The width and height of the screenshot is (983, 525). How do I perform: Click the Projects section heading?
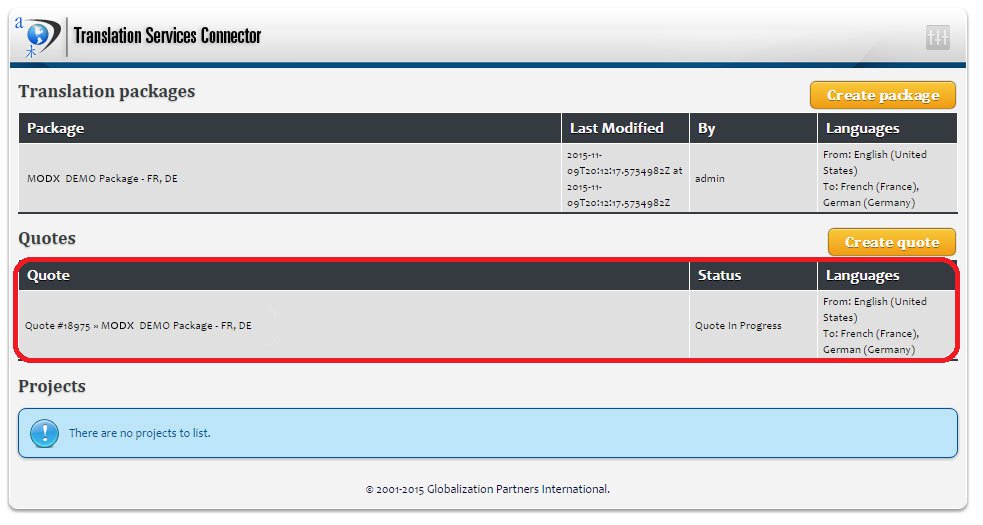click(x=52, y=386)
